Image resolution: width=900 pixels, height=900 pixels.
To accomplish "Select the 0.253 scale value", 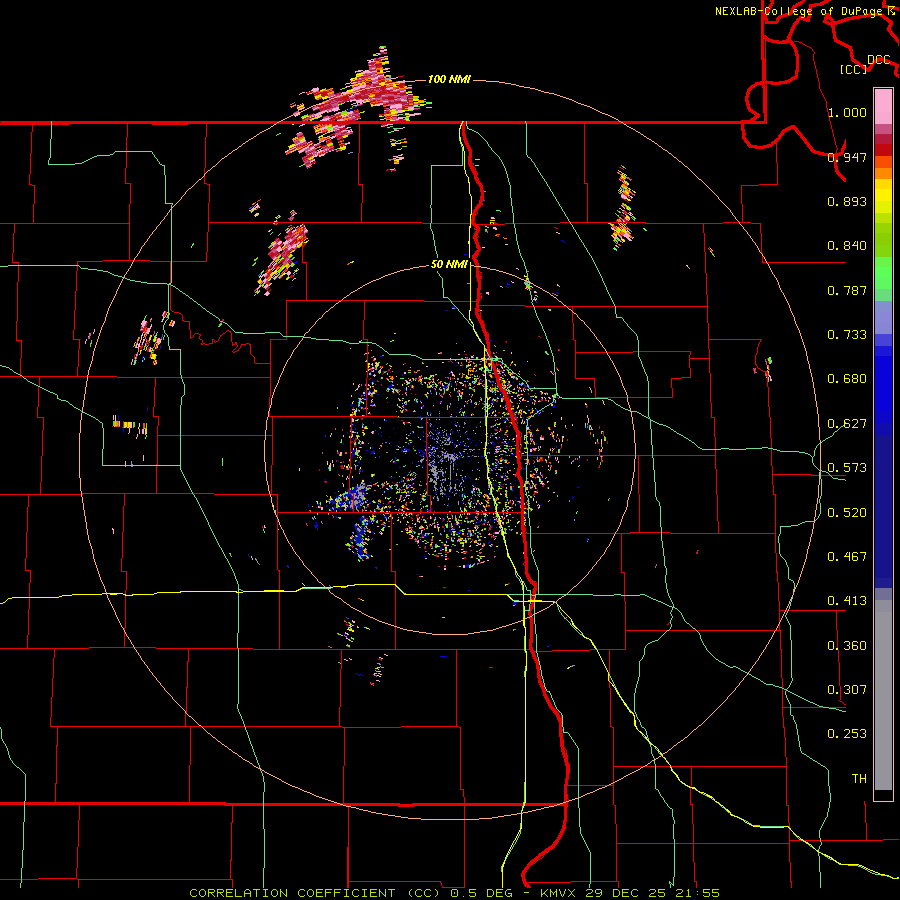I will point(847,734).
